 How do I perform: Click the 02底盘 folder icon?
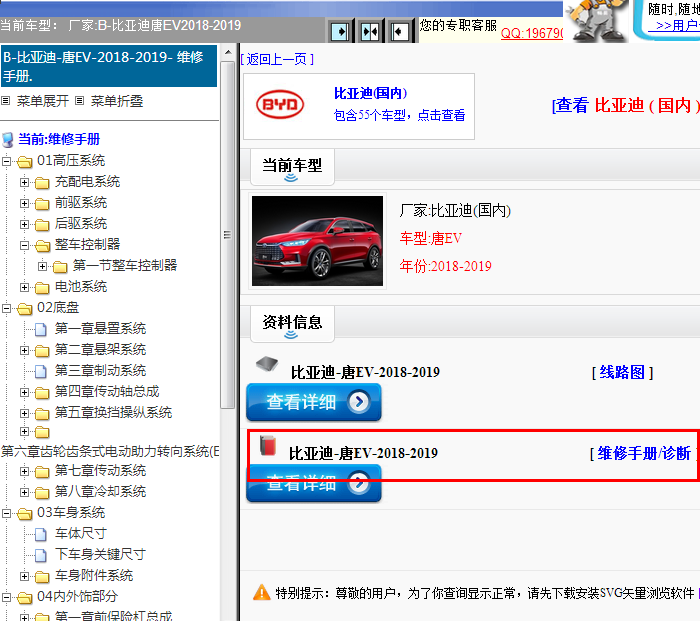point(25,308)
